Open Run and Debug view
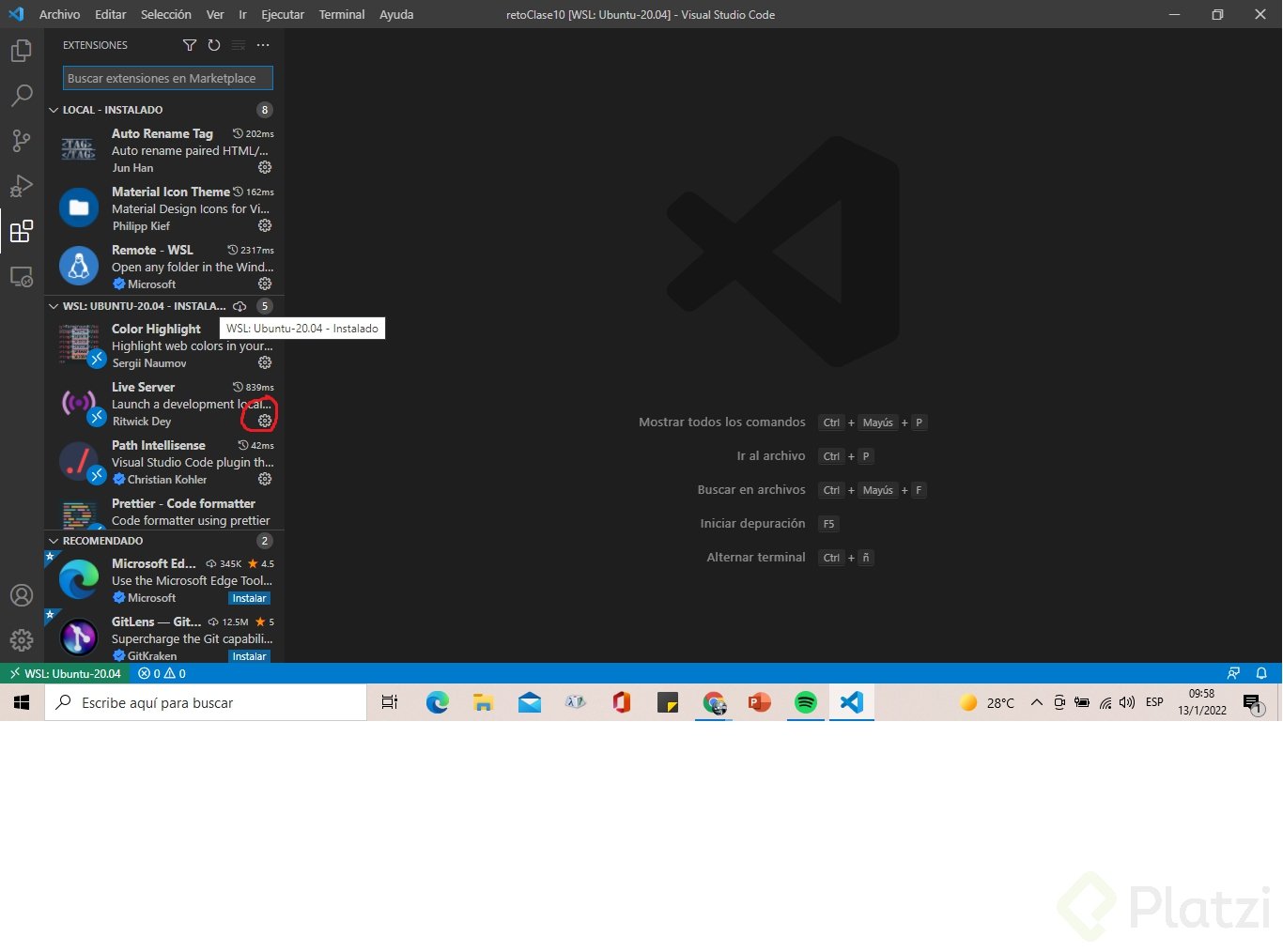1283x952 pixels. coord(22,186)
